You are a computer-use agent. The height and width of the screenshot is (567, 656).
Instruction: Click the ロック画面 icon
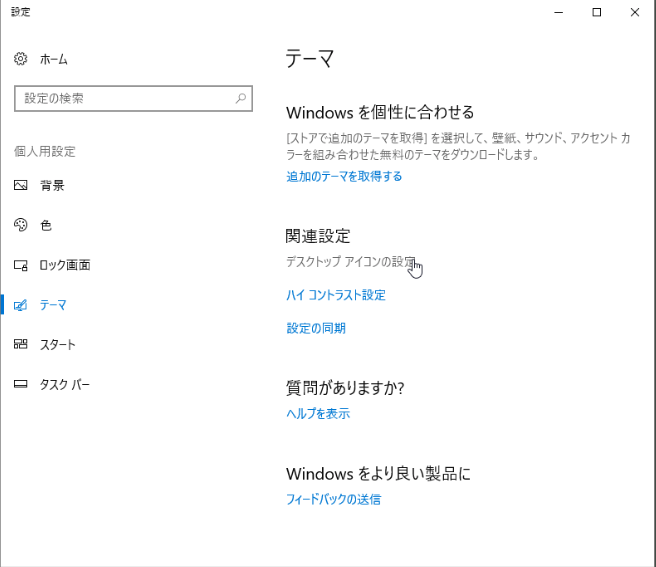coord(20,265)
